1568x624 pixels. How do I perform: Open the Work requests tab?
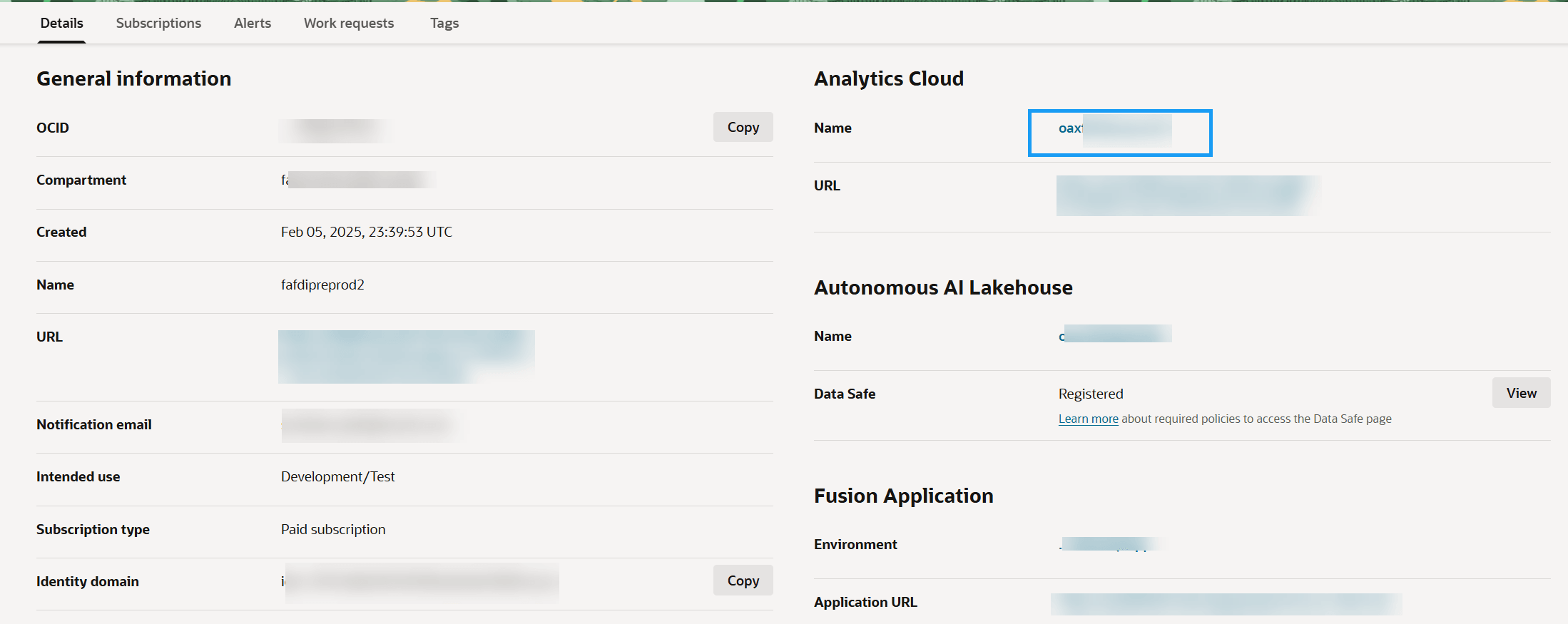click(x=349, y=23)
